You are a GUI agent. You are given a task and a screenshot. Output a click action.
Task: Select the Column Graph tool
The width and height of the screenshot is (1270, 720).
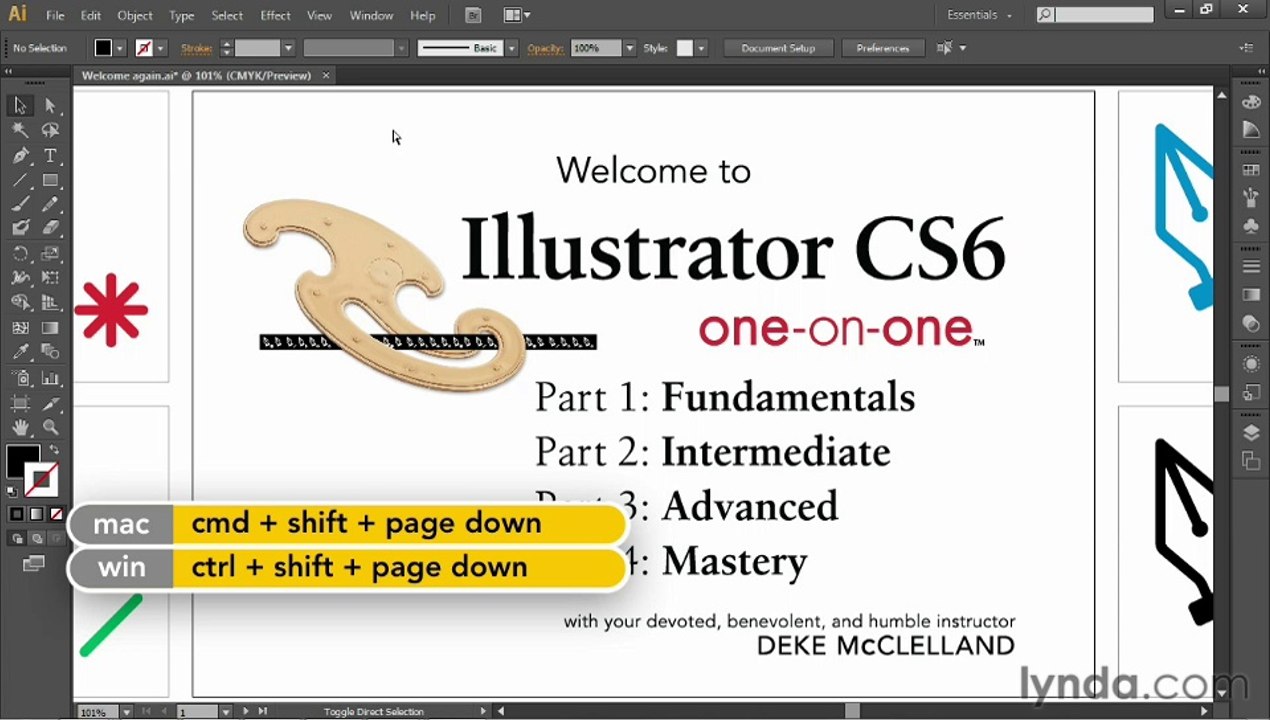tap(50, 379)
